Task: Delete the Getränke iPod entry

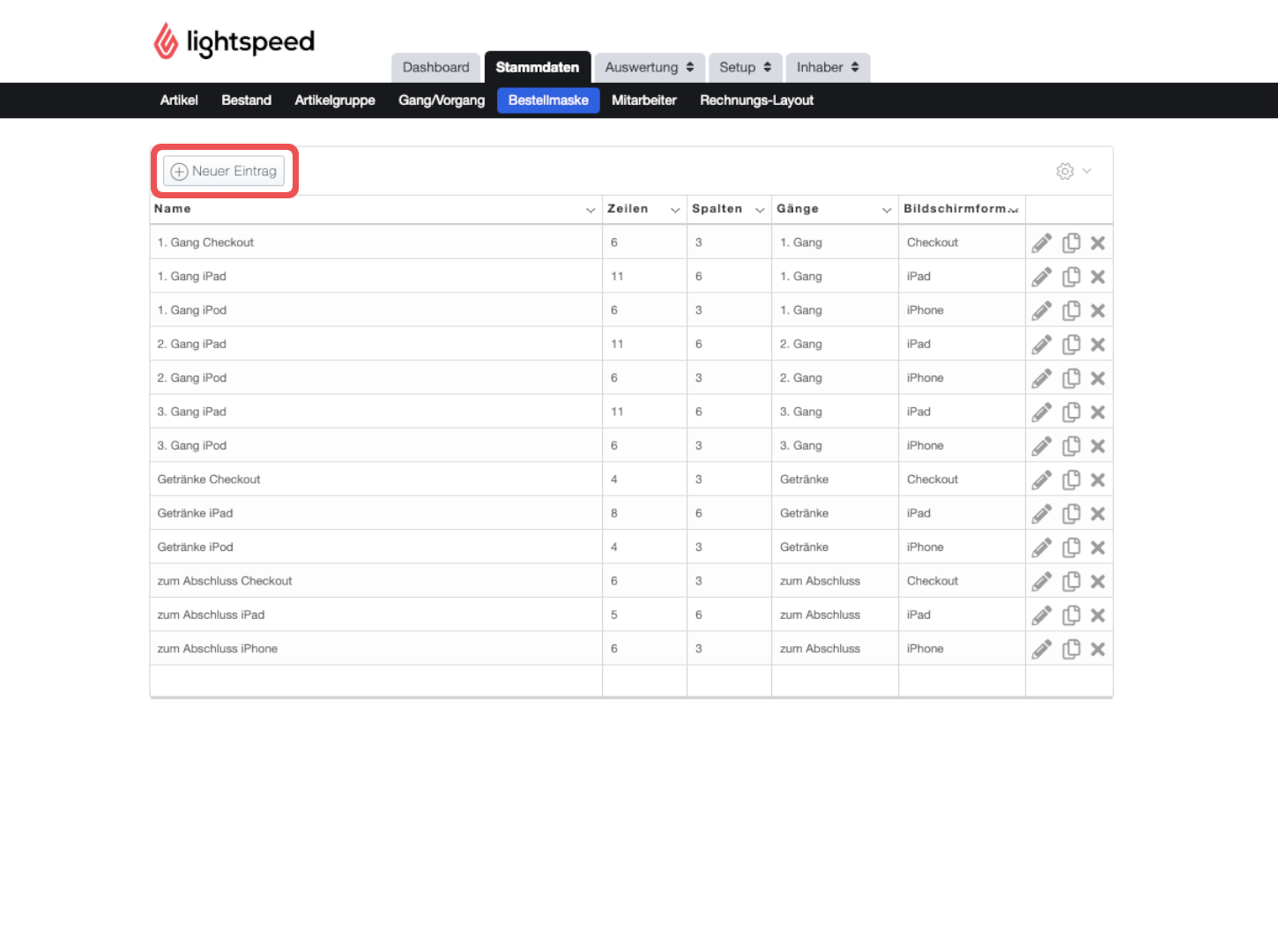Action: point(1097,547)
